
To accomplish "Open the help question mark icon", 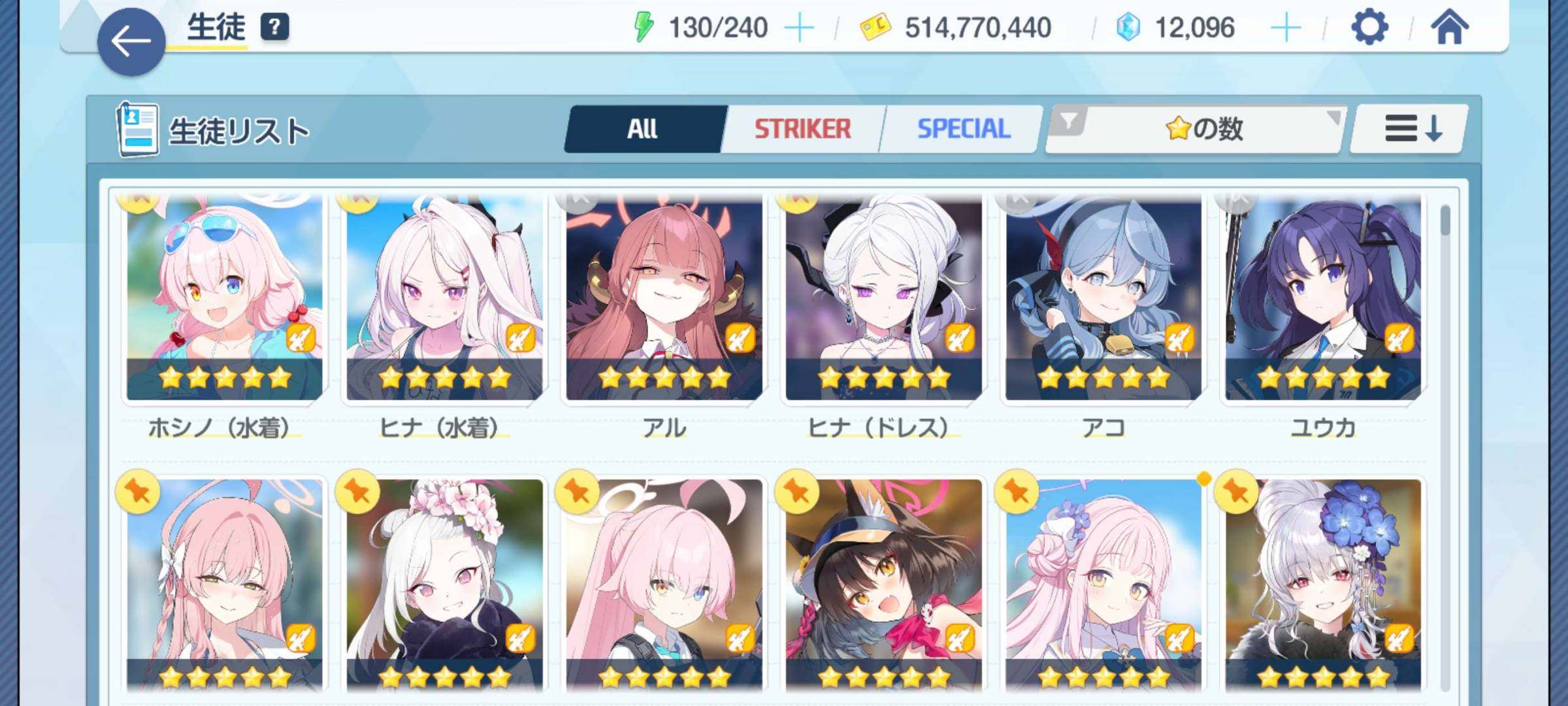I will pyautogui.click(x=275, y=27).
